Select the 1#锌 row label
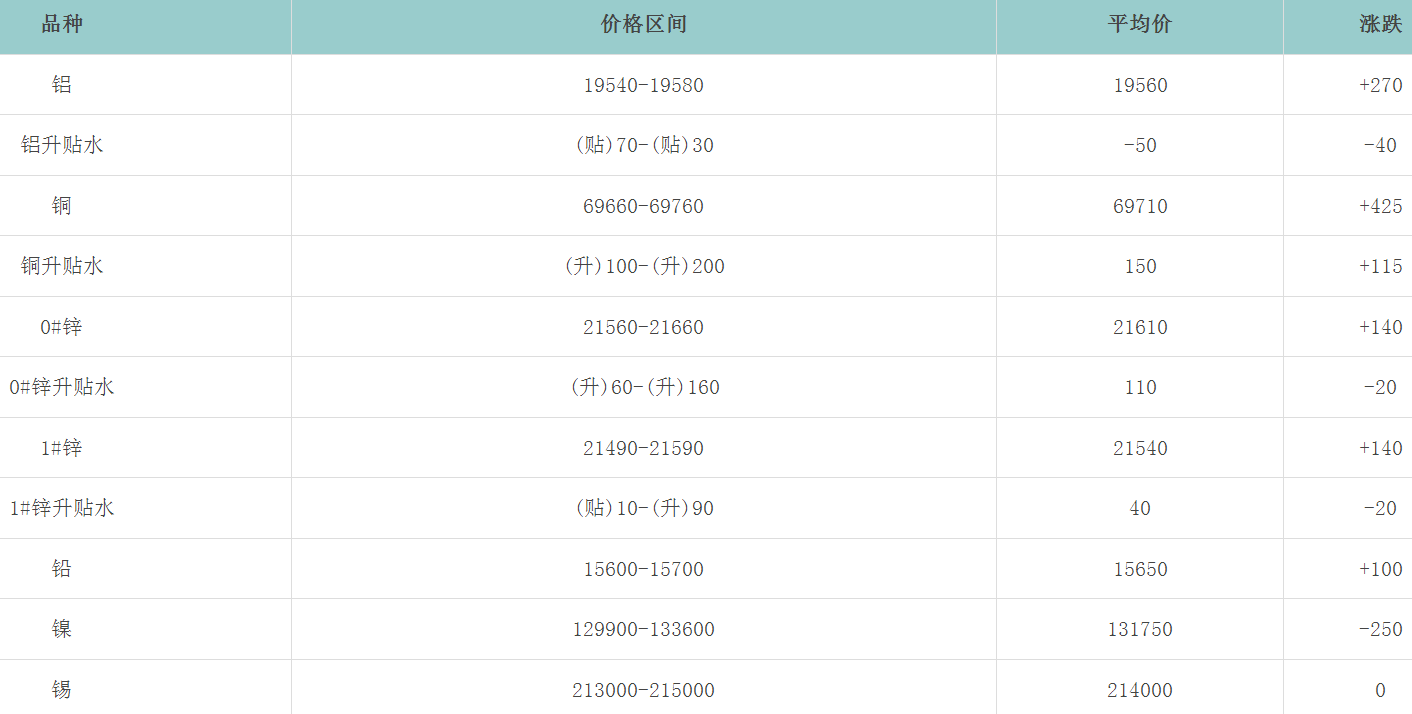 (62, 448)
